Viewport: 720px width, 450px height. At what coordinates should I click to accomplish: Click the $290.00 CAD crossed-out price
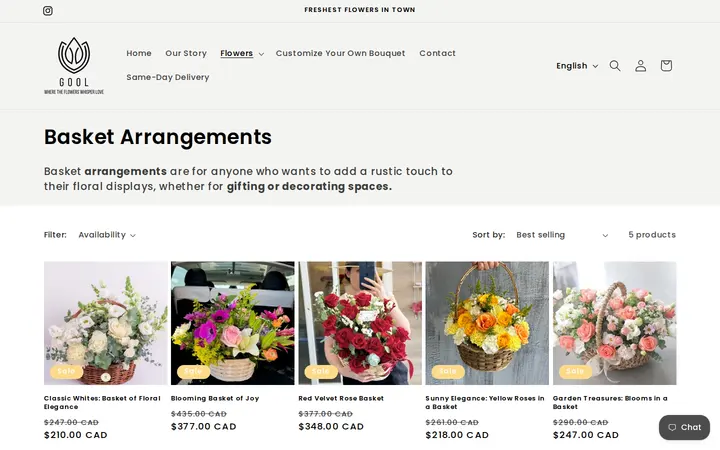click(580, 422)
